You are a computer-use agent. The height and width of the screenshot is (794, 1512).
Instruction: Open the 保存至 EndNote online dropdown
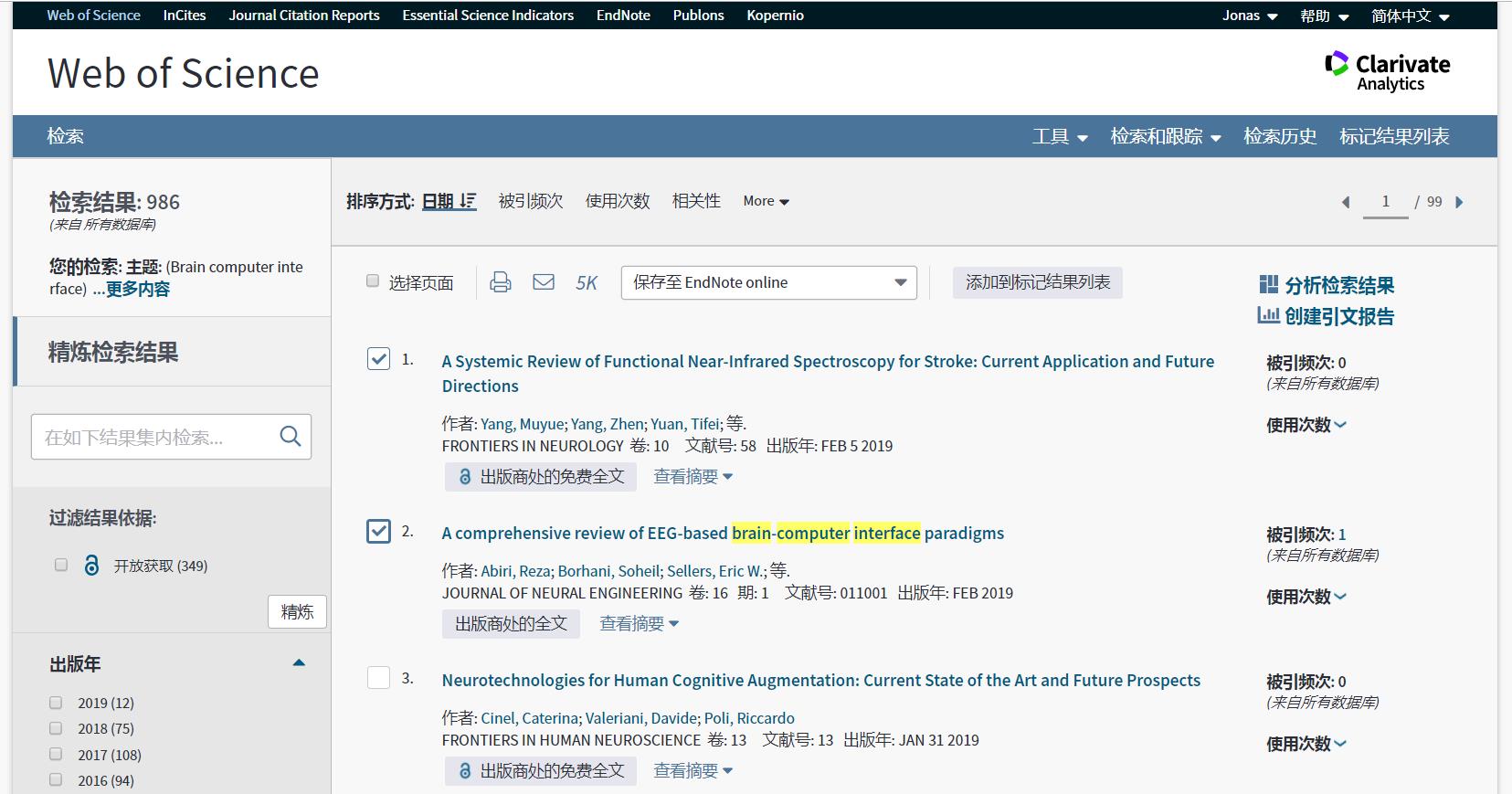click(768, 282)
